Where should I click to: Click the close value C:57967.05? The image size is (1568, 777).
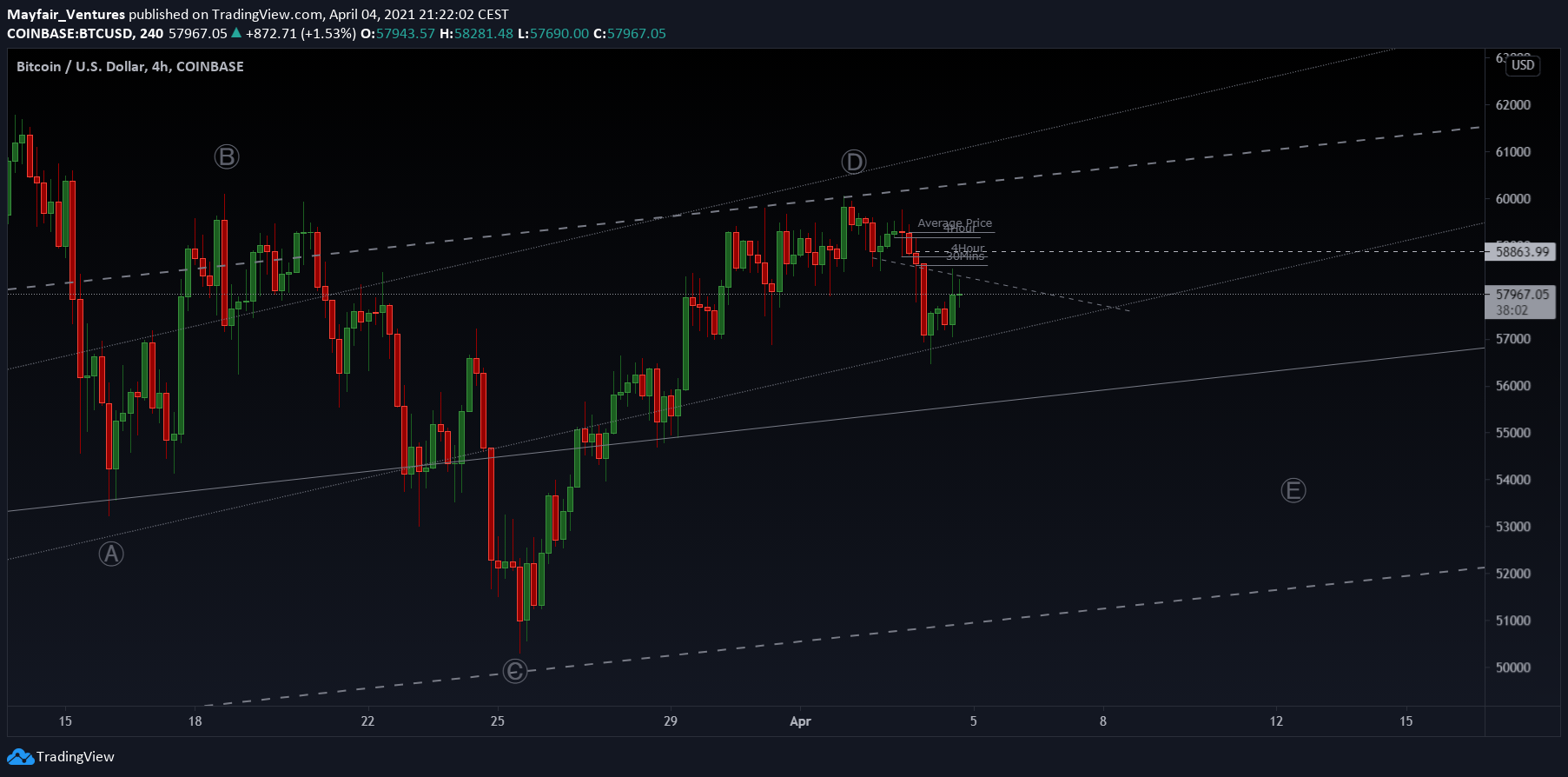pos(630,33)
